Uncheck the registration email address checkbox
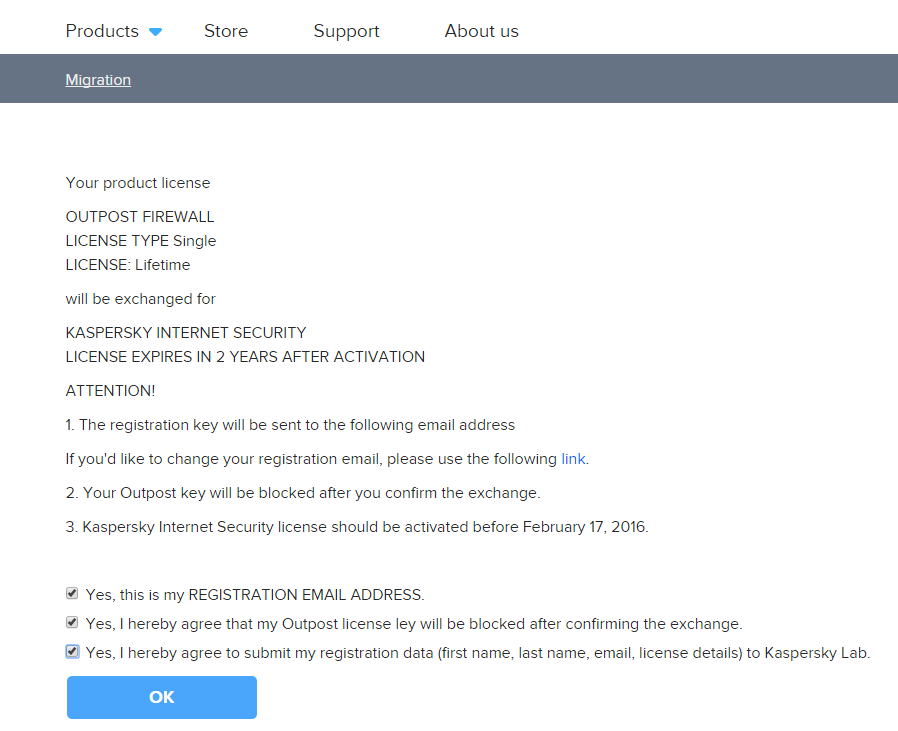This screenshot has height=731, width=898. coord(72,594)
